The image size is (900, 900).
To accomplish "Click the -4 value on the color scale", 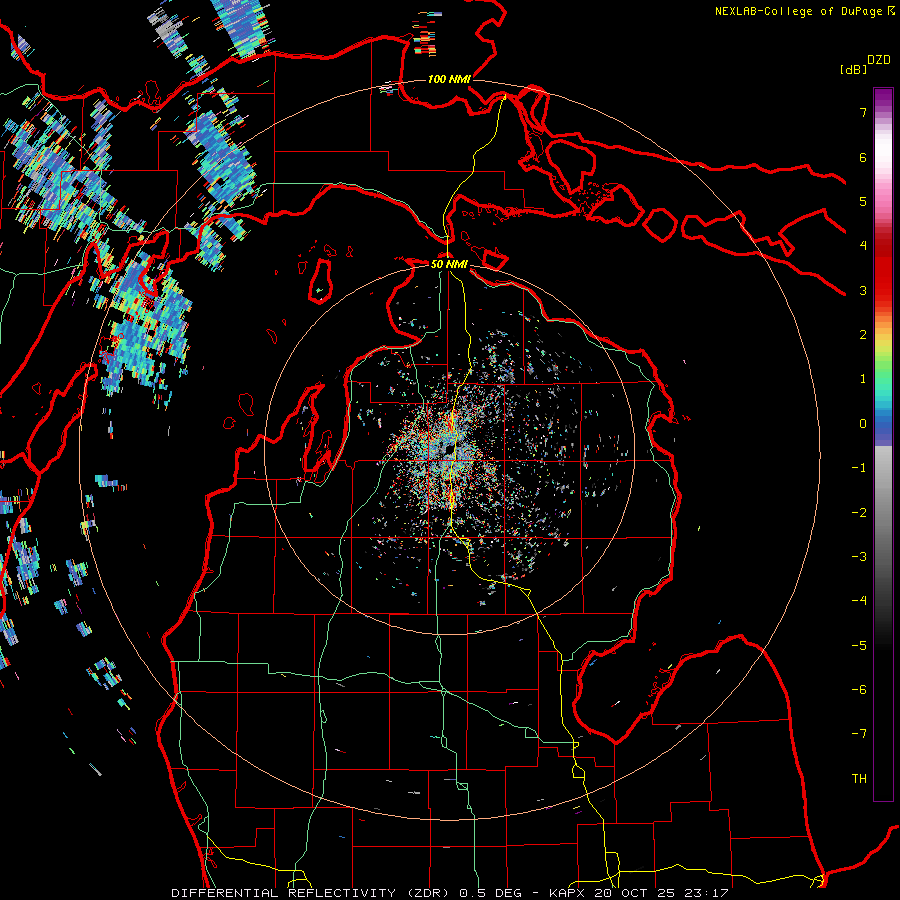I will pyautogui.click(x=859, y=601).
